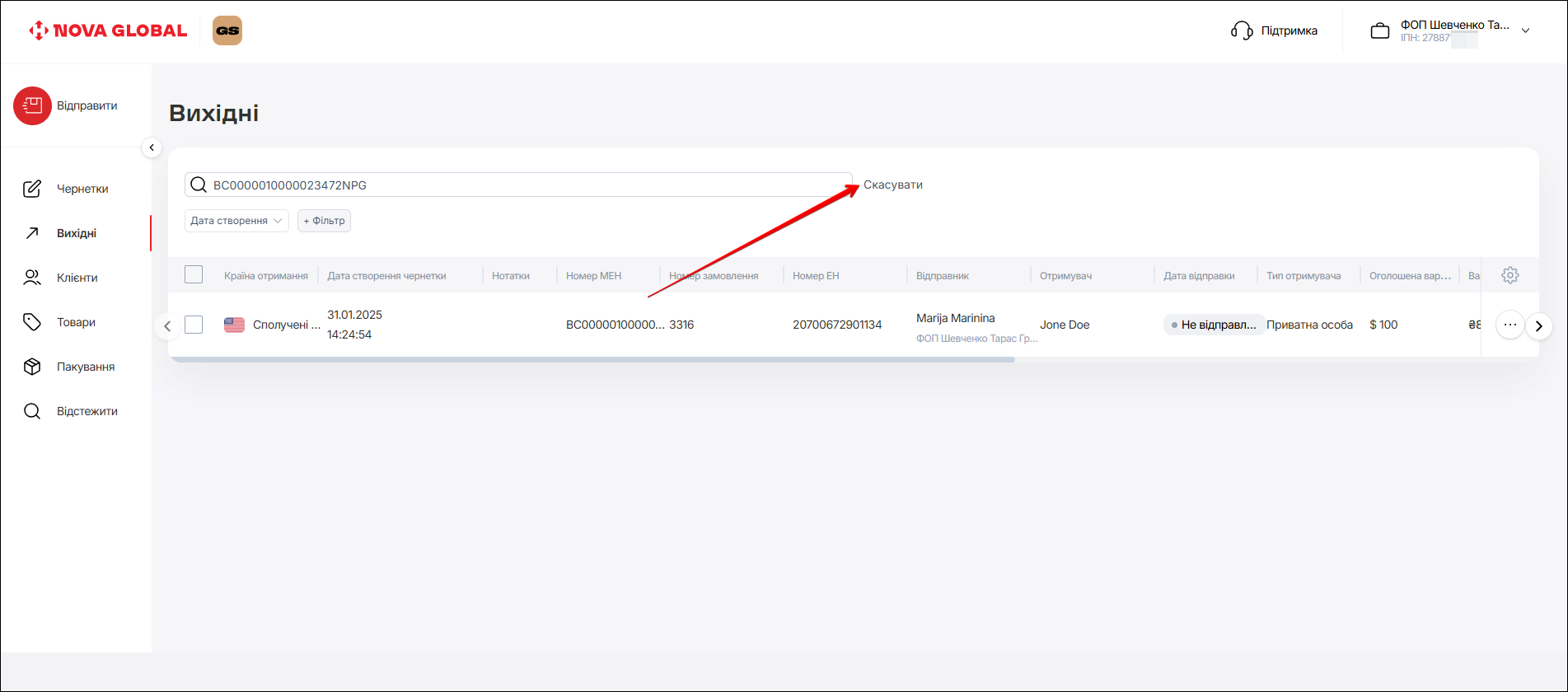1568x692 pixels.
Task: Select the shipment row checkbox
Action: pyautogui.click(x=194, y=325)
